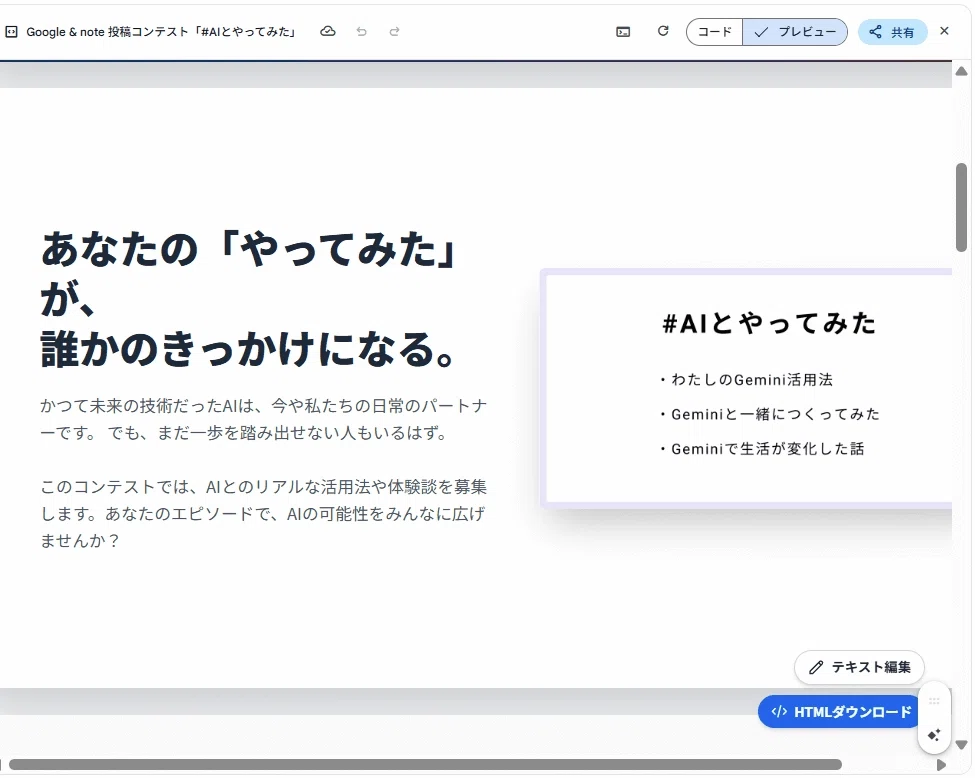Click the bullet Geminiと一緒につくってみた

(770, 414)
